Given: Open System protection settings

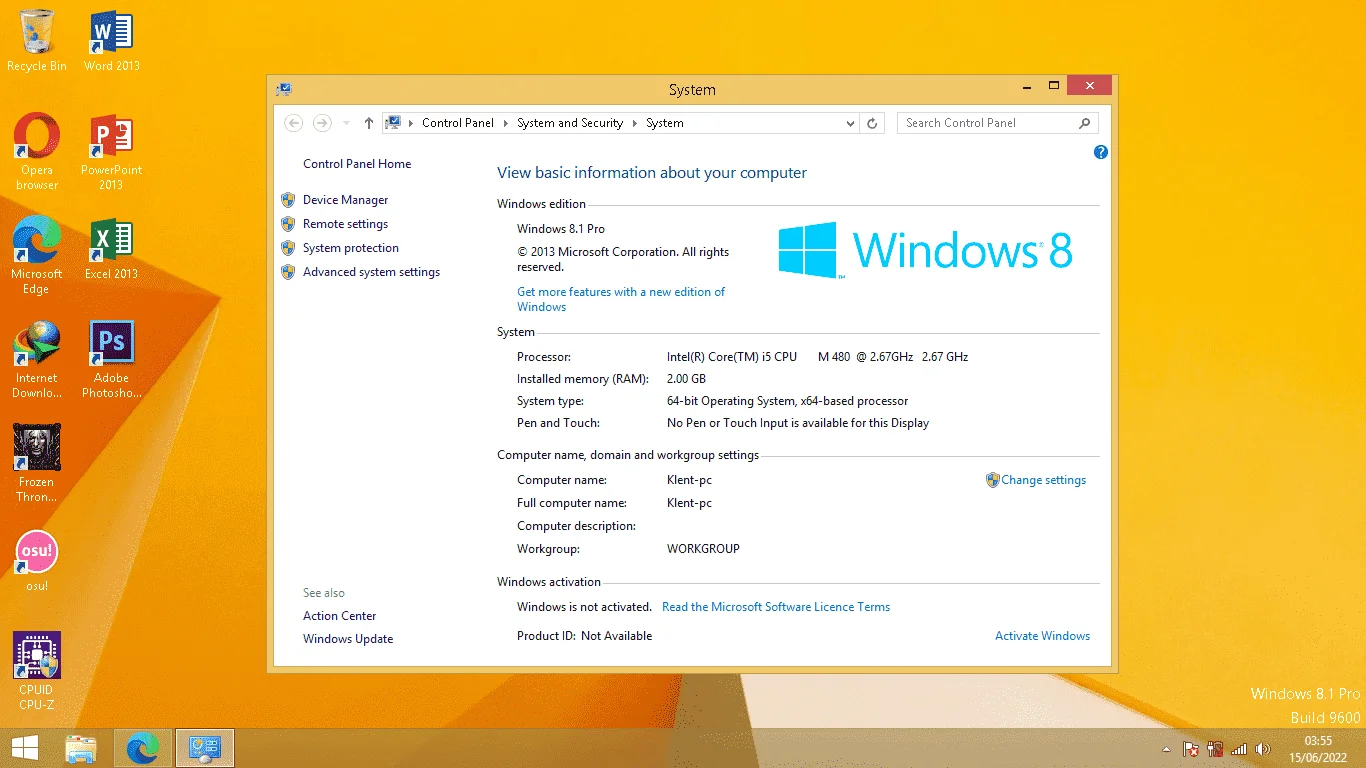Looking at the screenshot, I should (x=351, y=248).
